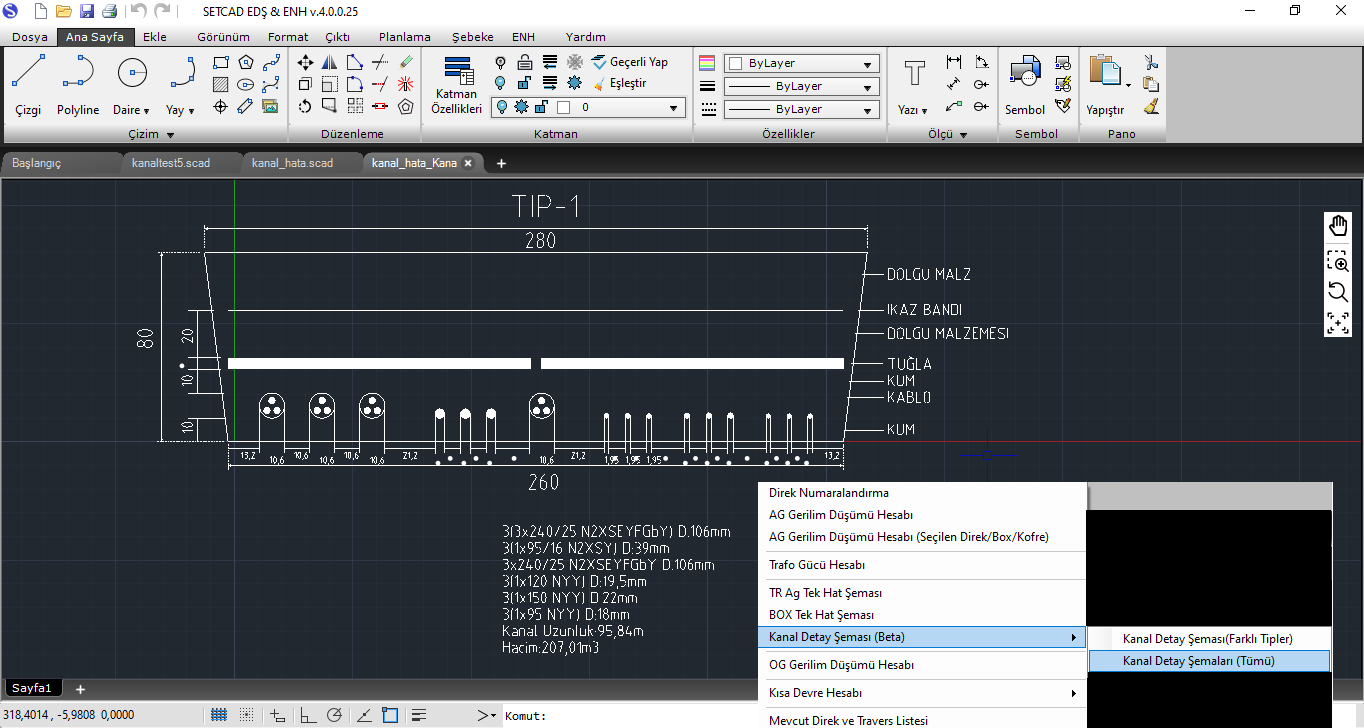The width and height of the screenshot is (1364, 728).
Task: Click the Move tool in Düzenleme group
Action: (x=306, y=62)
